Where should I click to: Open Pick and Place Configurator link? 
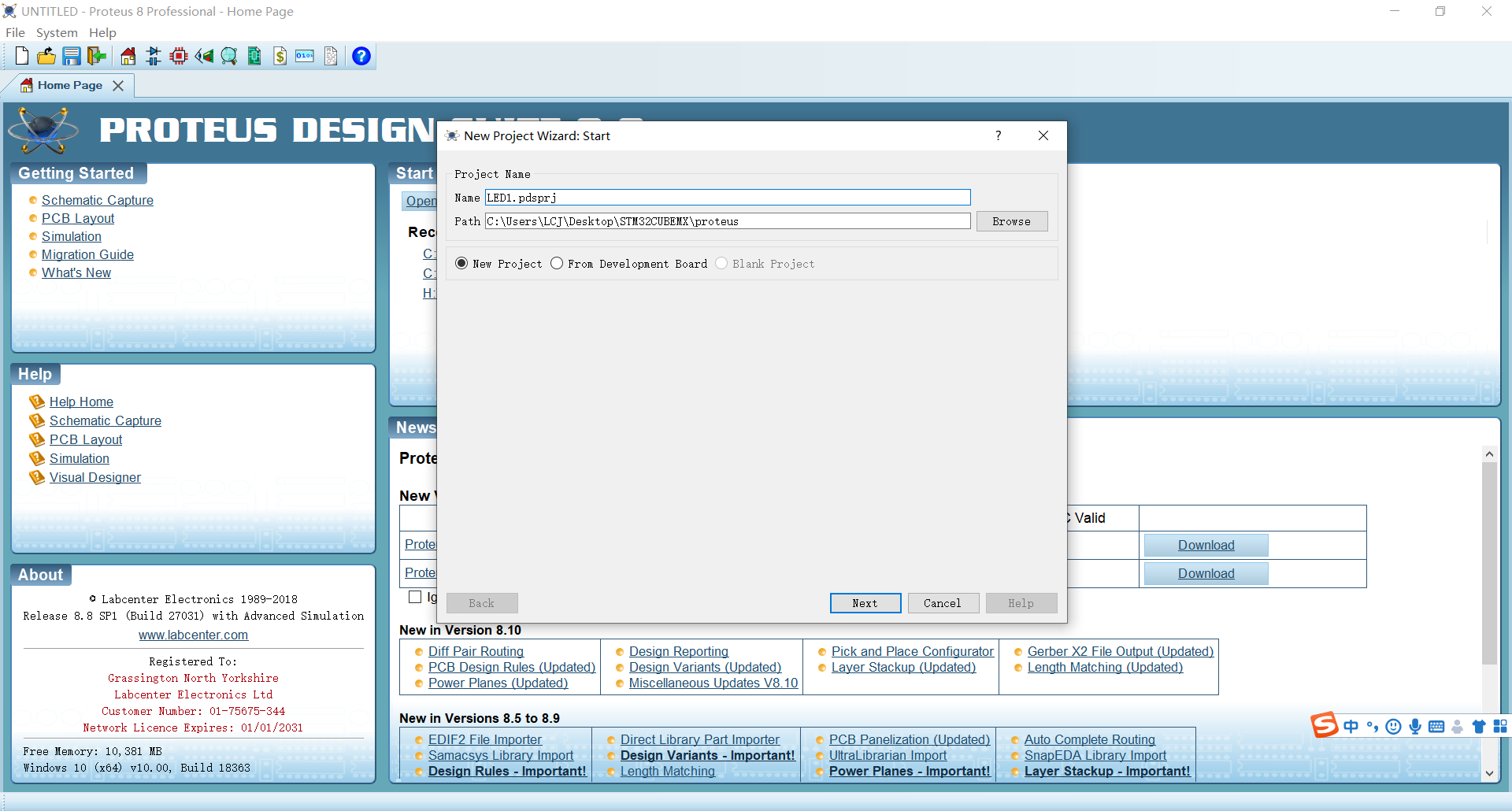tap(913, 651)
